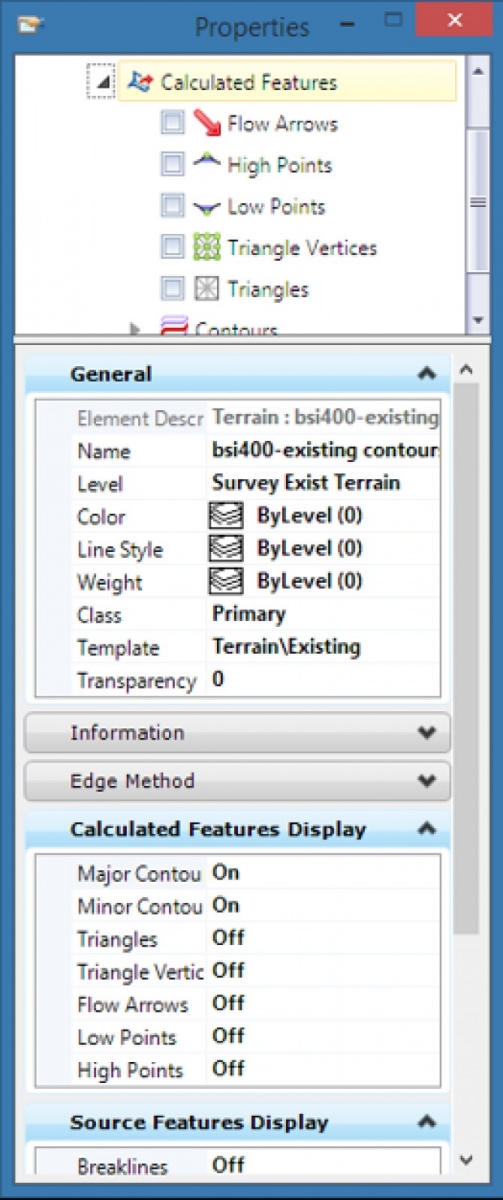
Task: Click the Low Points valley icon
Action: click(x=207, y=207)
